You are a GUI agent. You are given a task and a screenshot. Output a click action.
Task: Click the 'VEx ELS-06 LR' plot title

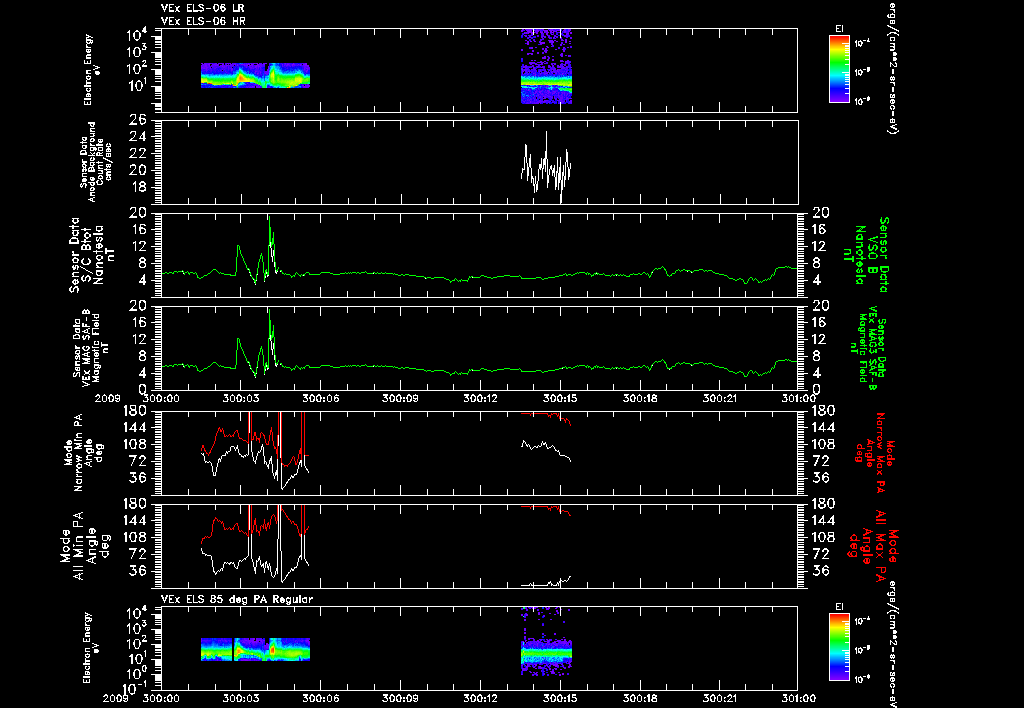click(x=202, y=8)
